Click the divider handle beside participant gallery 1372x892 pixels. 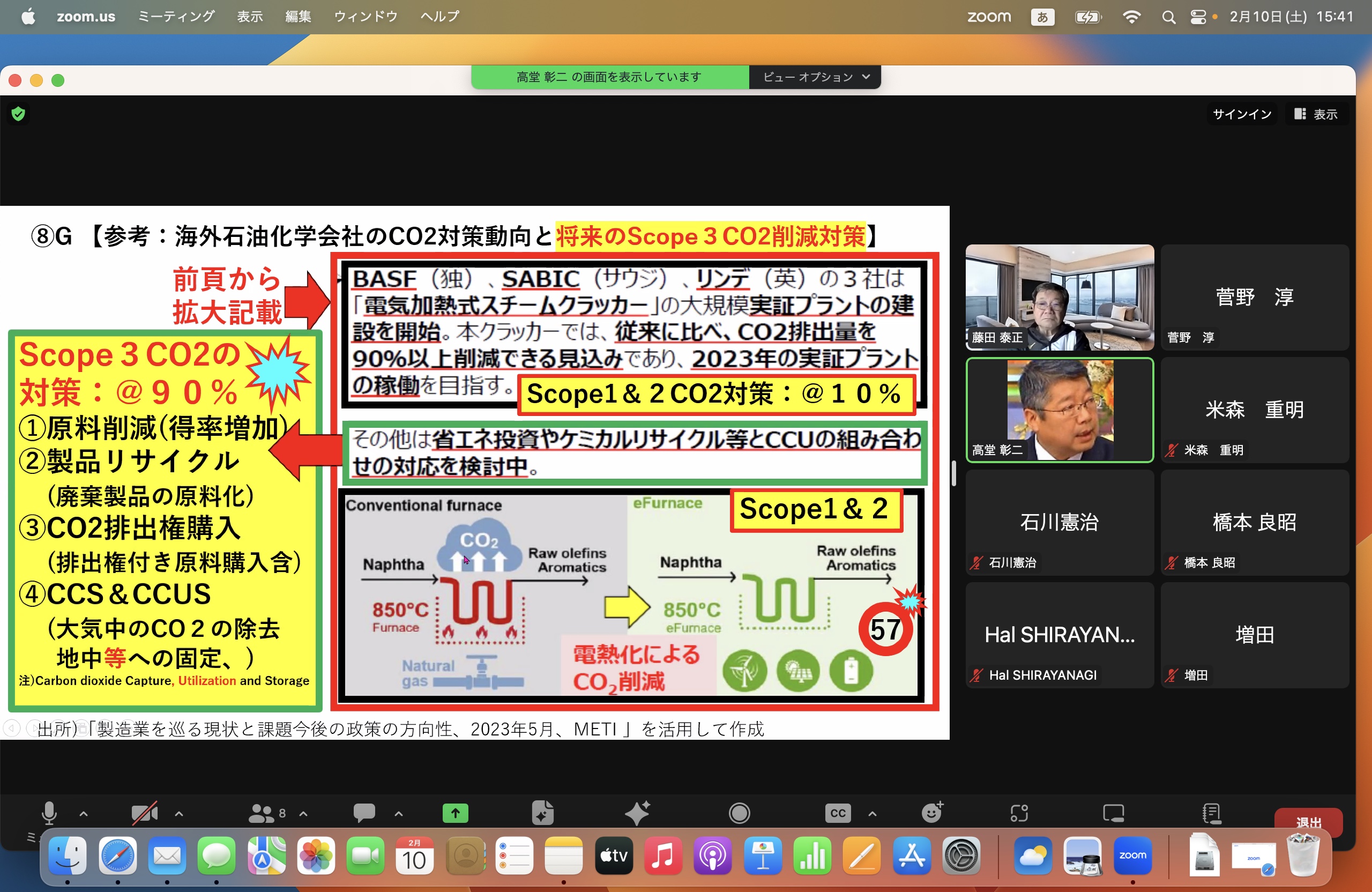954,473
